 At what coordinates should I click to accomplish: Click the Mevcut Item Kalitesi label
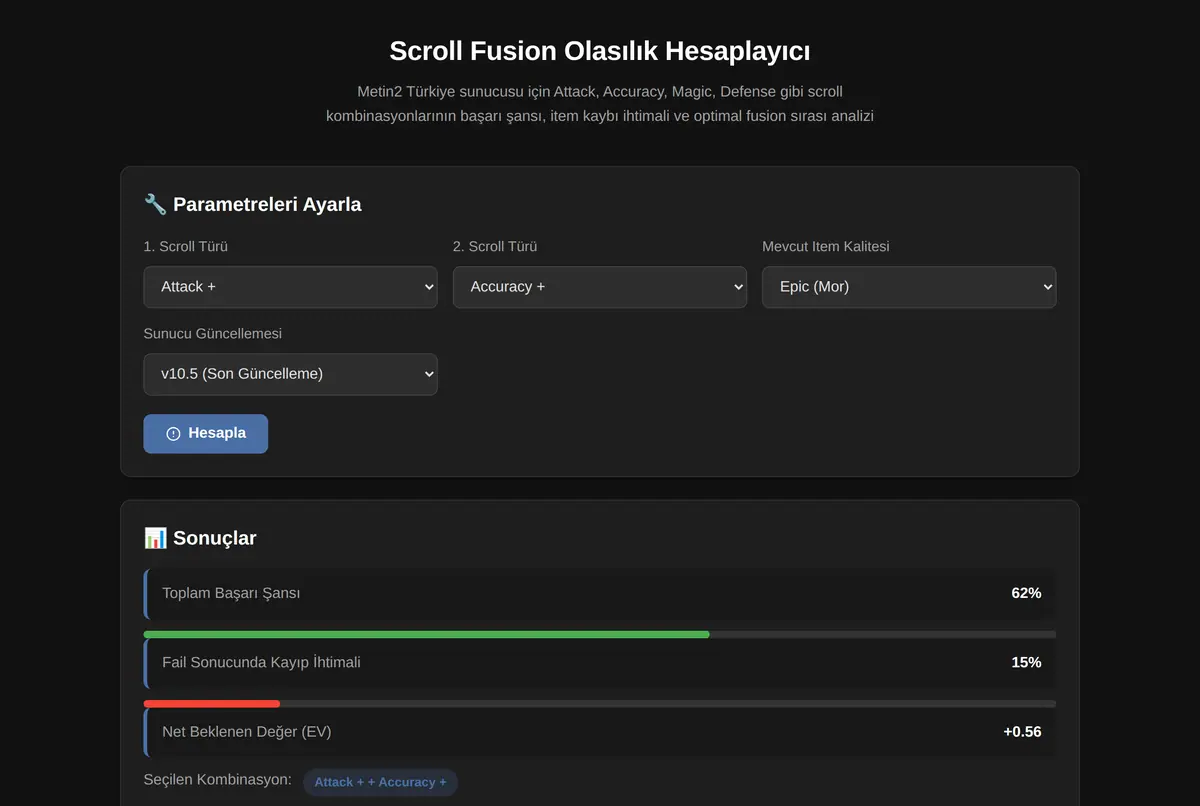(x=826, y=246)
